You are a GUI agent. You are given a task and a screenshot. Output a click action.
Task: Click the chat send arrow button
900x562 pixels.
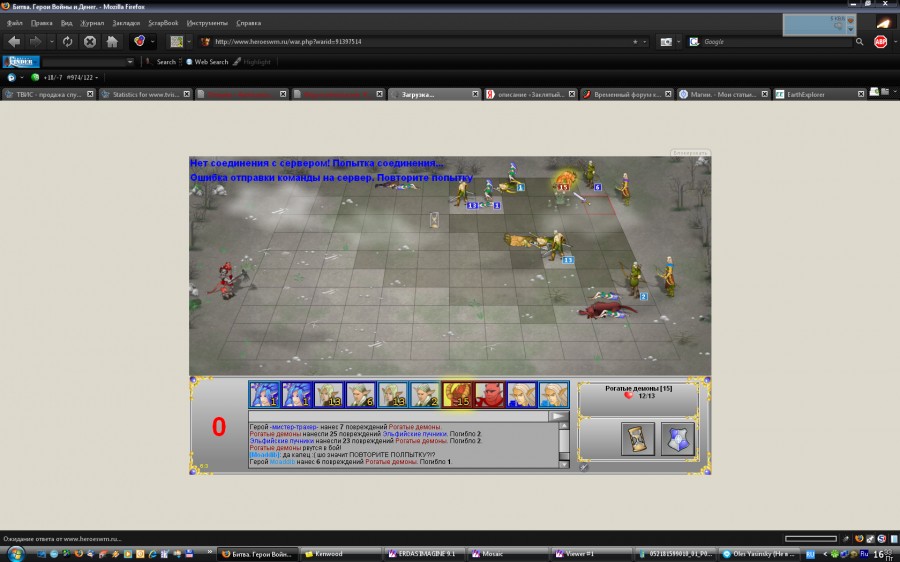pyautogui.click(x=558, y=416)
